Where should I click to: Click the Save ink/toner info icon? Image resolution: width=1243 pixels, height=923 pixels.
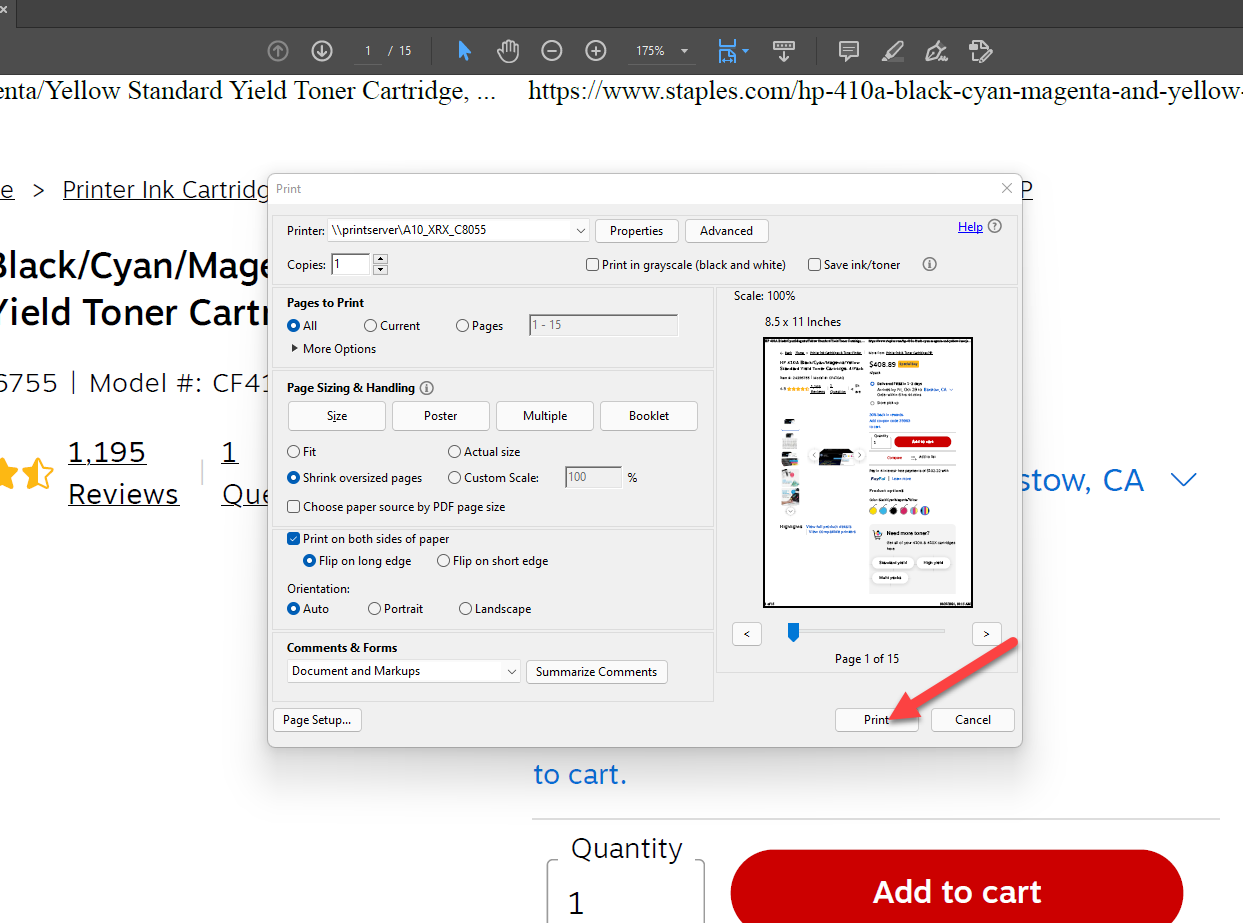pyautogui.click(x=929, y=265)
